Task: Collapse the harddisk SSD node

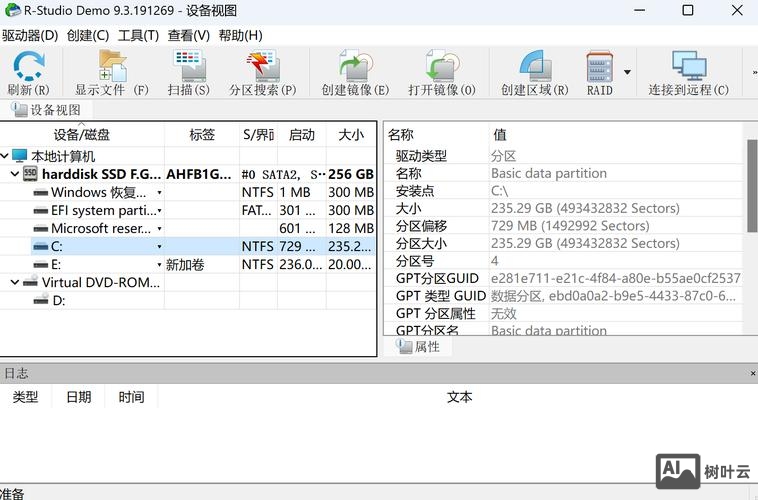Action: pyautogui.click(x=15, y=174)
